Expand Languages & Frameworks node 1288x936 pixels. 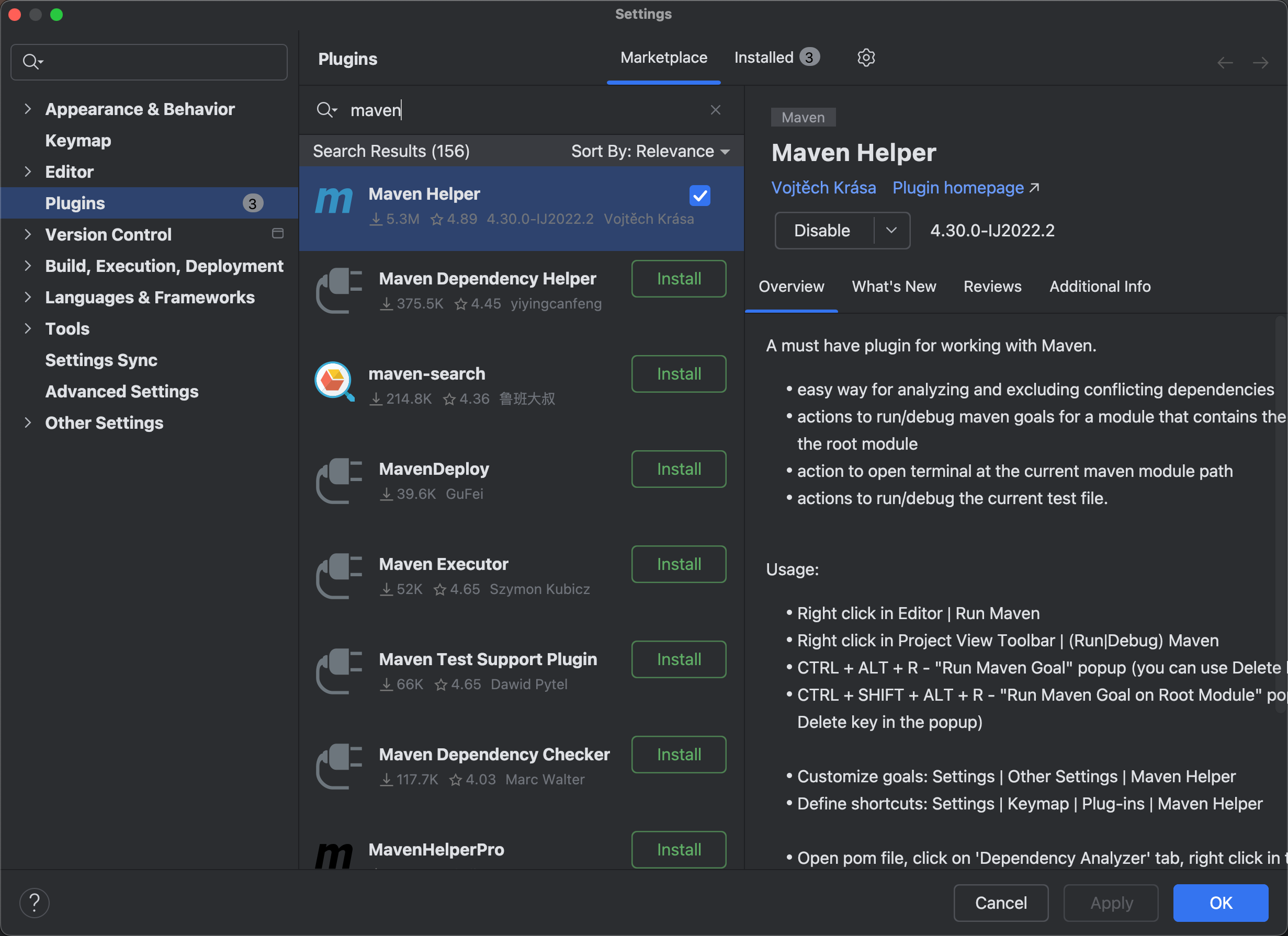click(x=27, y=297)
